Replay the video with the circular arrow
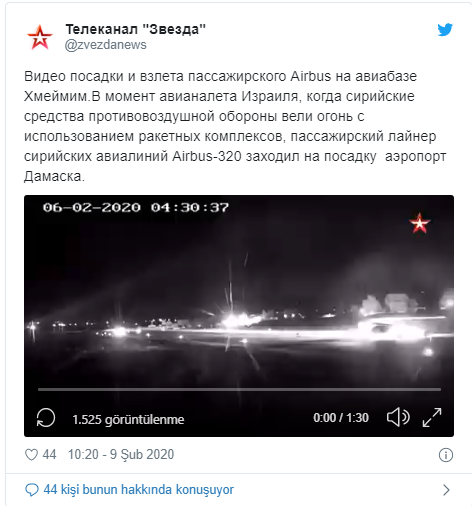This screenshot has width=472, height=506. 46,418
